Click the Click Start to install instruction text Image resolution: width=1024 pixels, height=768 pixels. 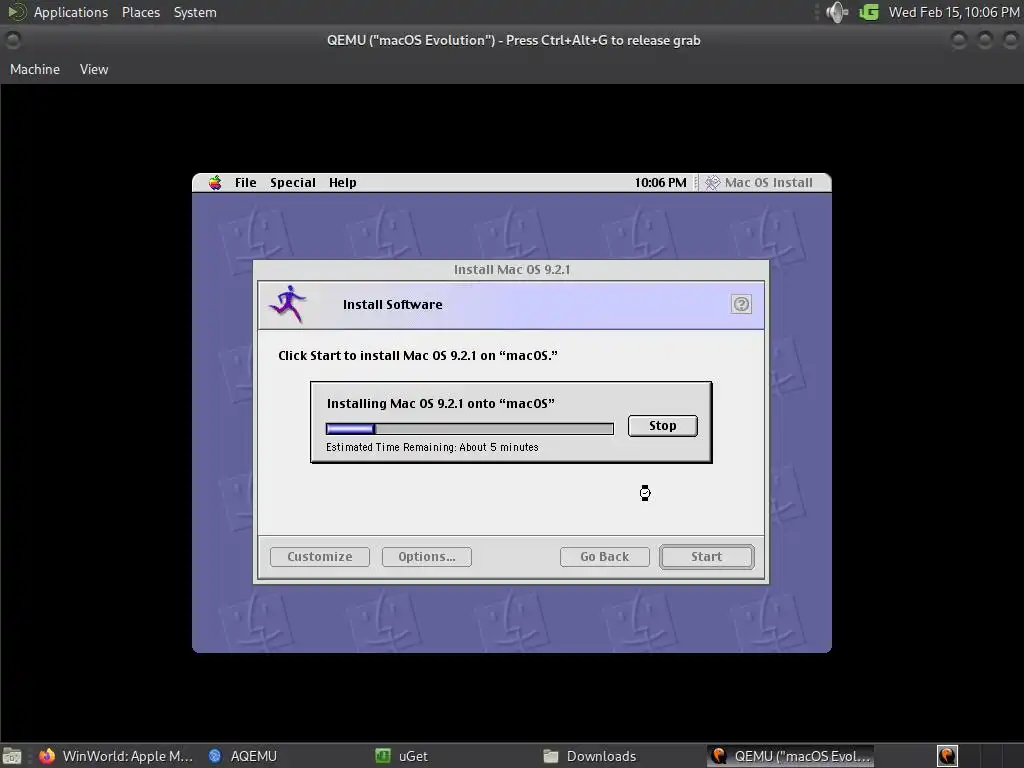click(x=418, y=356)
